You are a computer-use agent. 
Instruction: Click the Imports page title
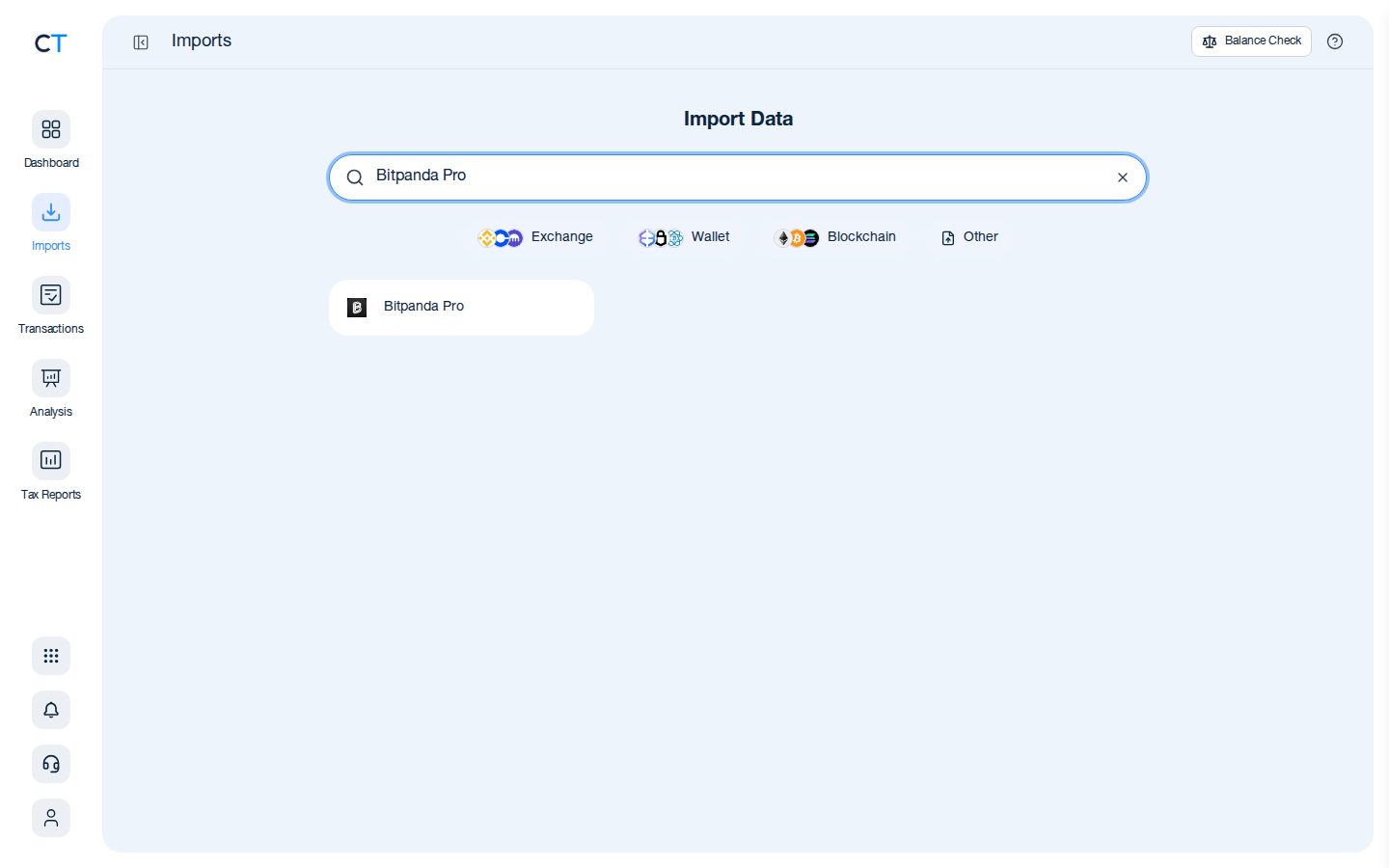202,41
